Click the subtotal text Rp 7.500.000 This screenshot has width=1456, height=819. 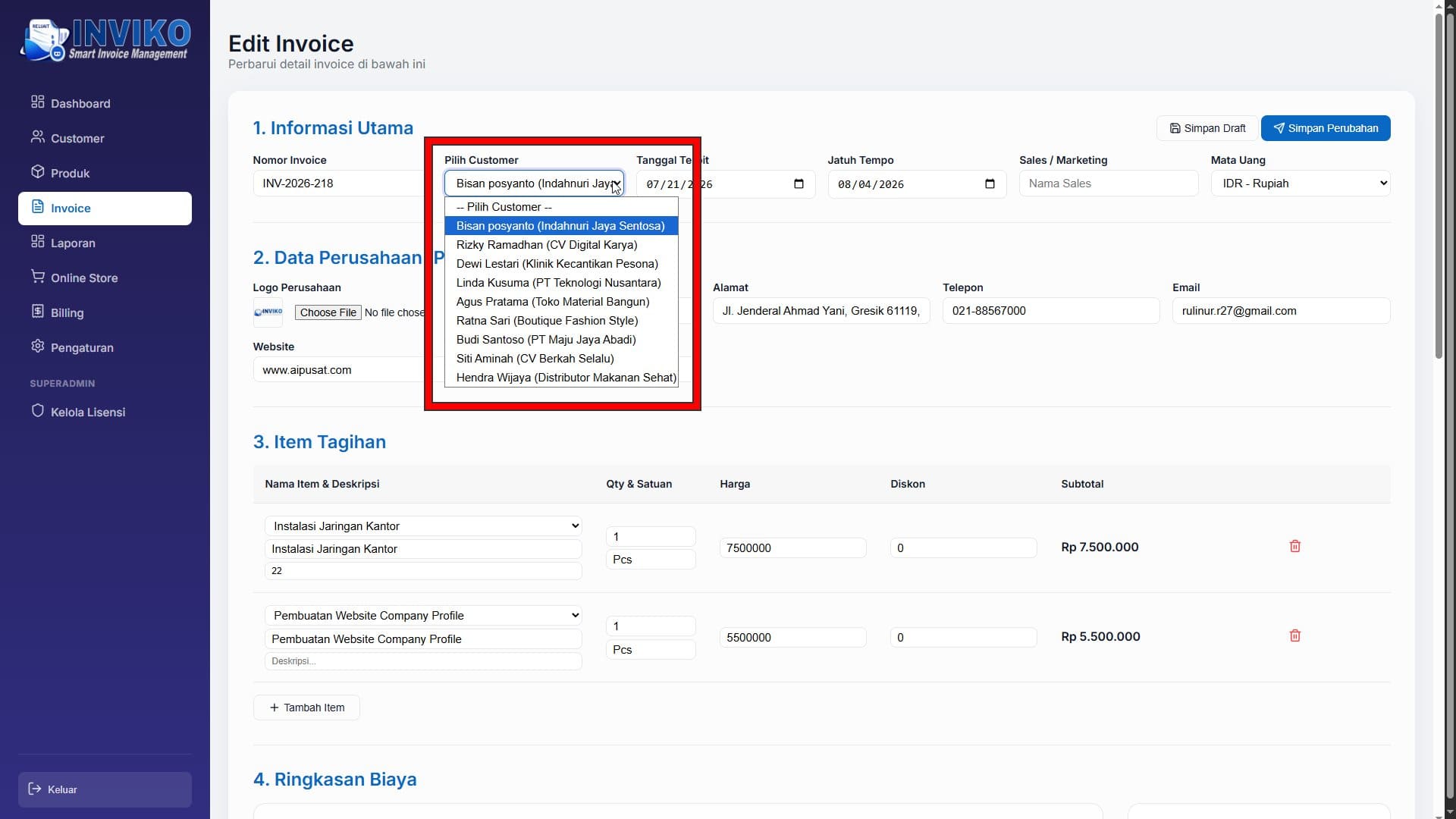tap(1100, 547)
